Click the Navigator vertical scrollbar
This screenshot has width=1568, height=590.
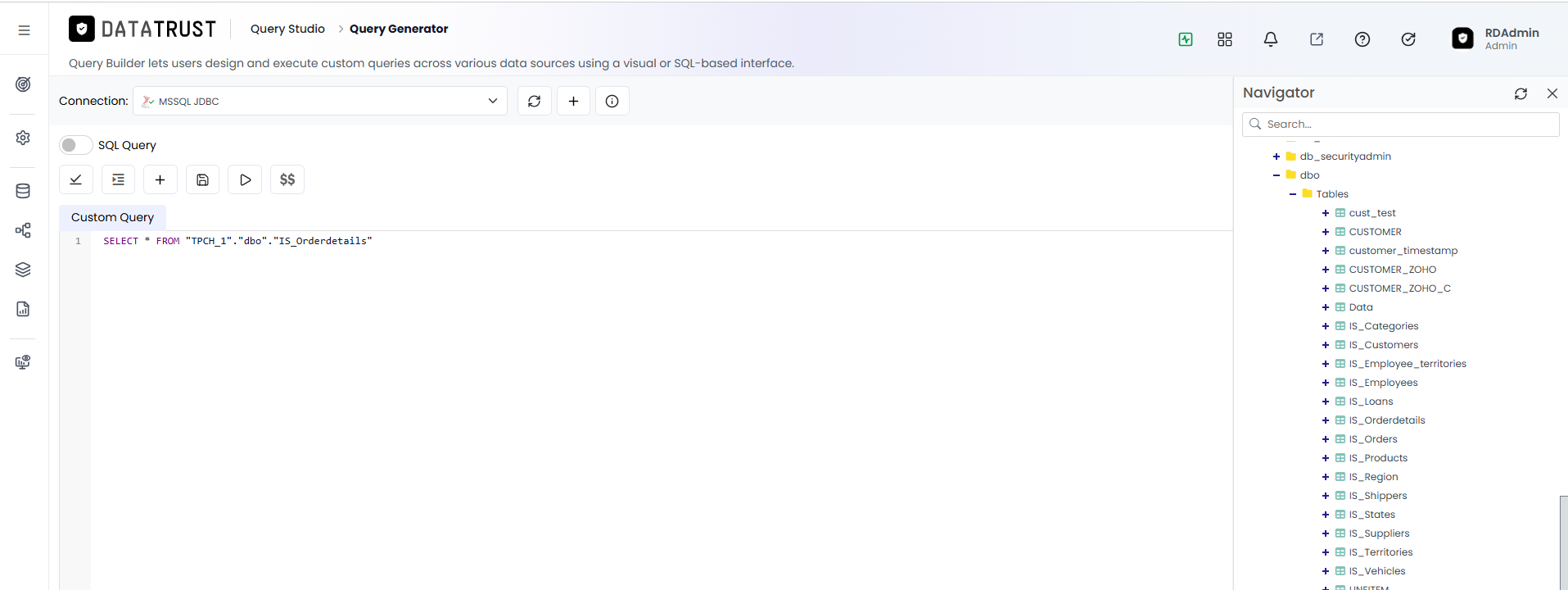1563,541
